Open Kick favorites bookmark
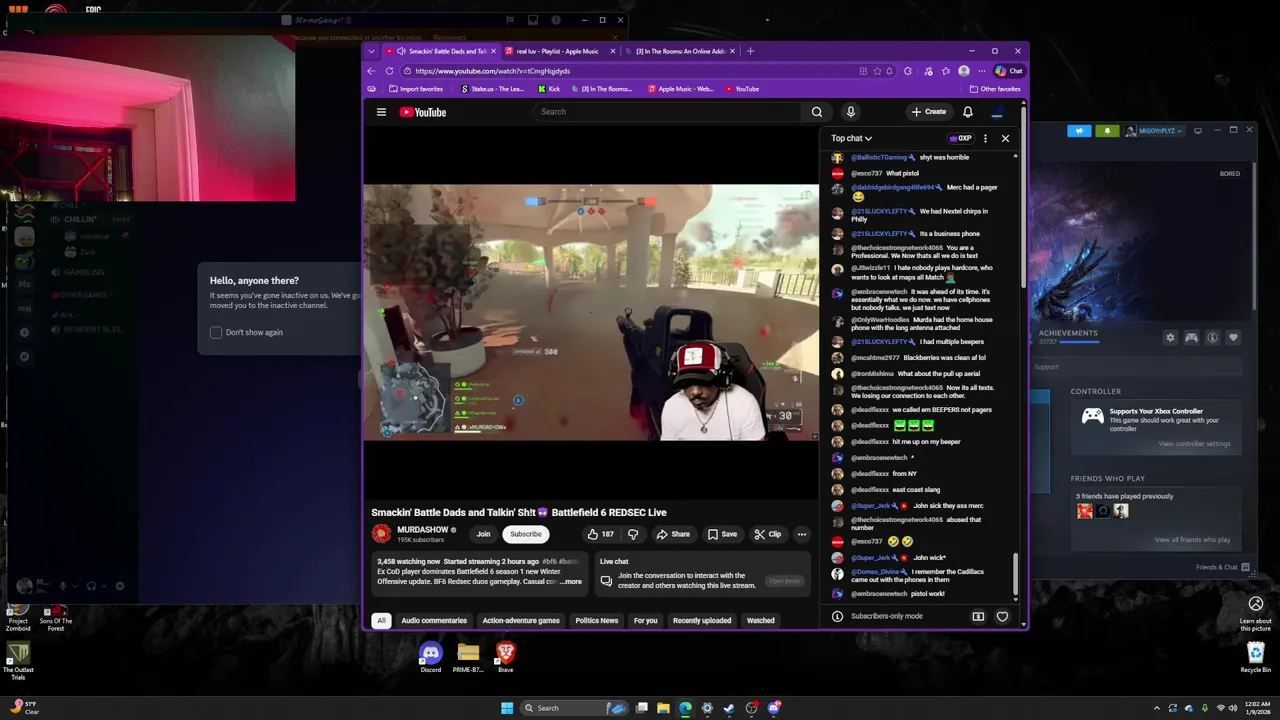Screen dimensions: 1280x720 coord(549,89)
